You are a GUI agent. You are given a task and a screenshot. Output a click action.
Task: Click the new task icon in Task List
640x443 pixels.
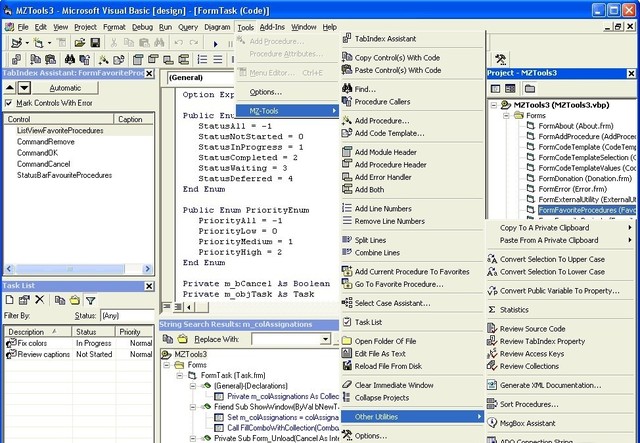pos(9,300)
